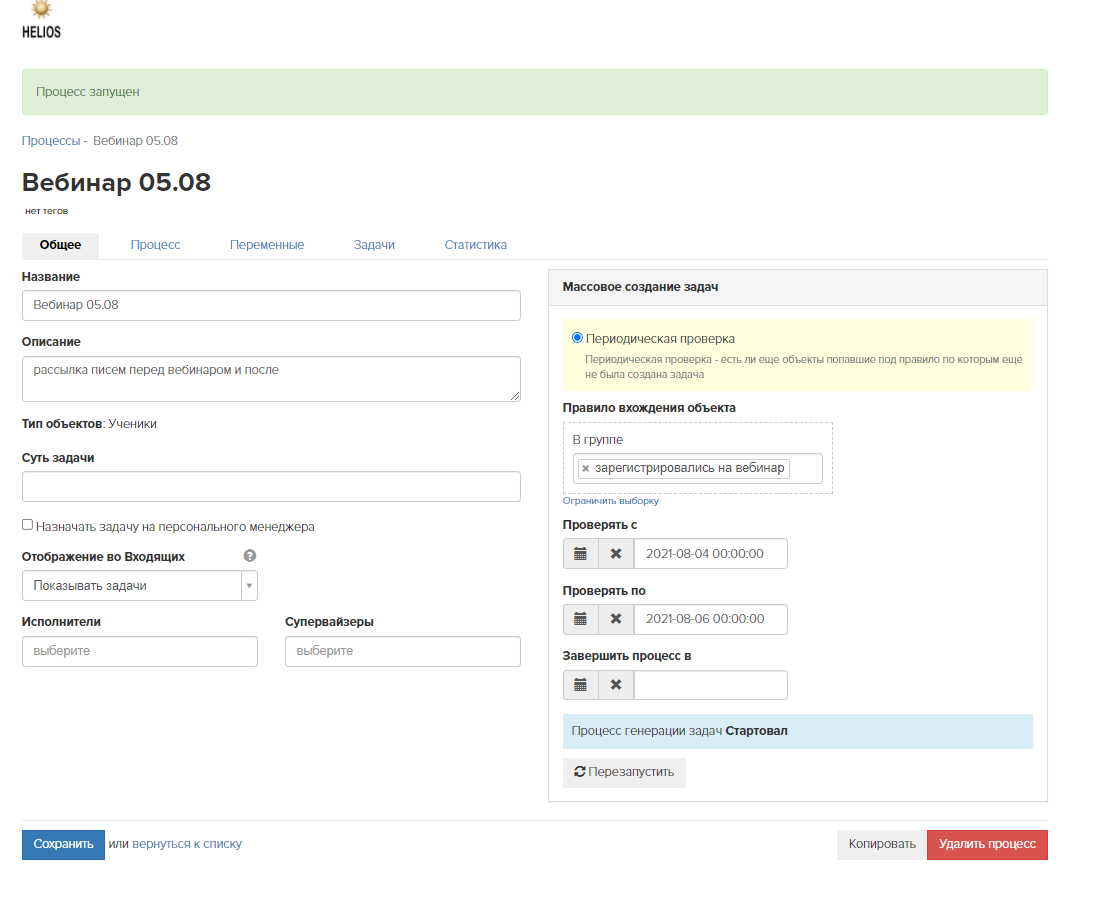The image size is (1115, 907).
Task: Follow the 'Ограничить выборку' link
Action: (x=610, y=501)
